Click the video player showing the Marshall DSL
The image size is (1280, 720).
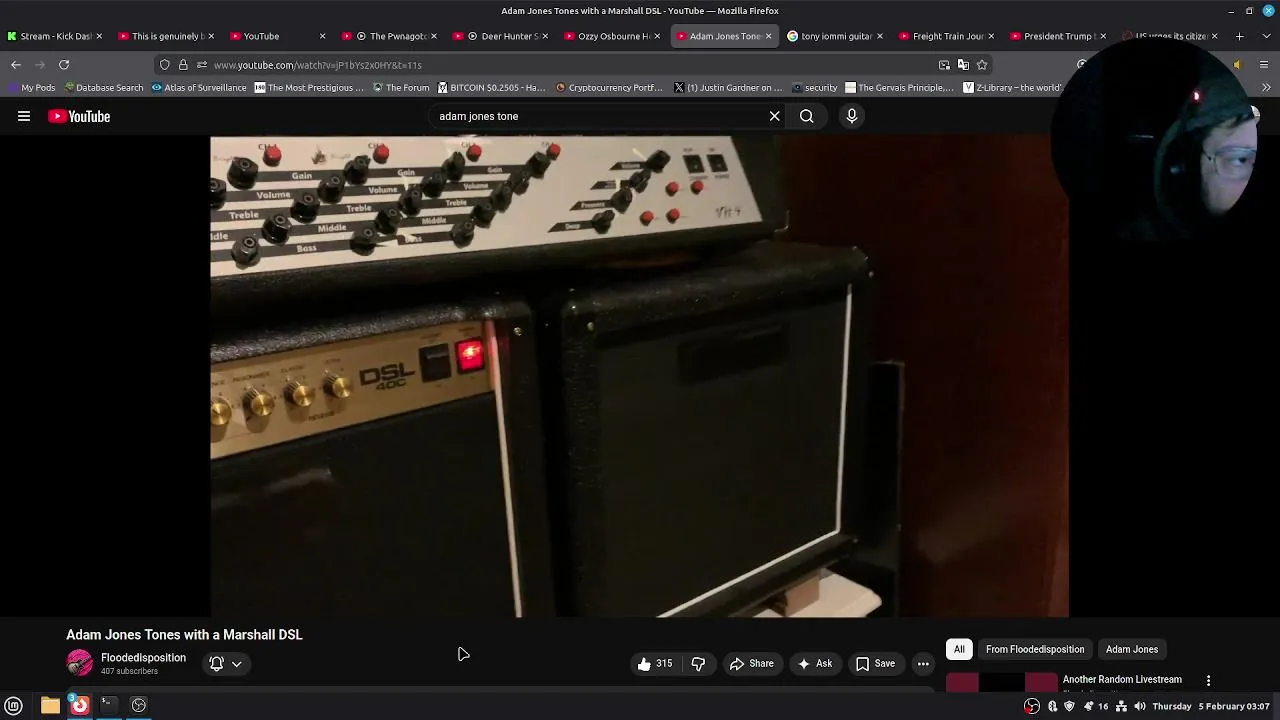tap(639, 376)
